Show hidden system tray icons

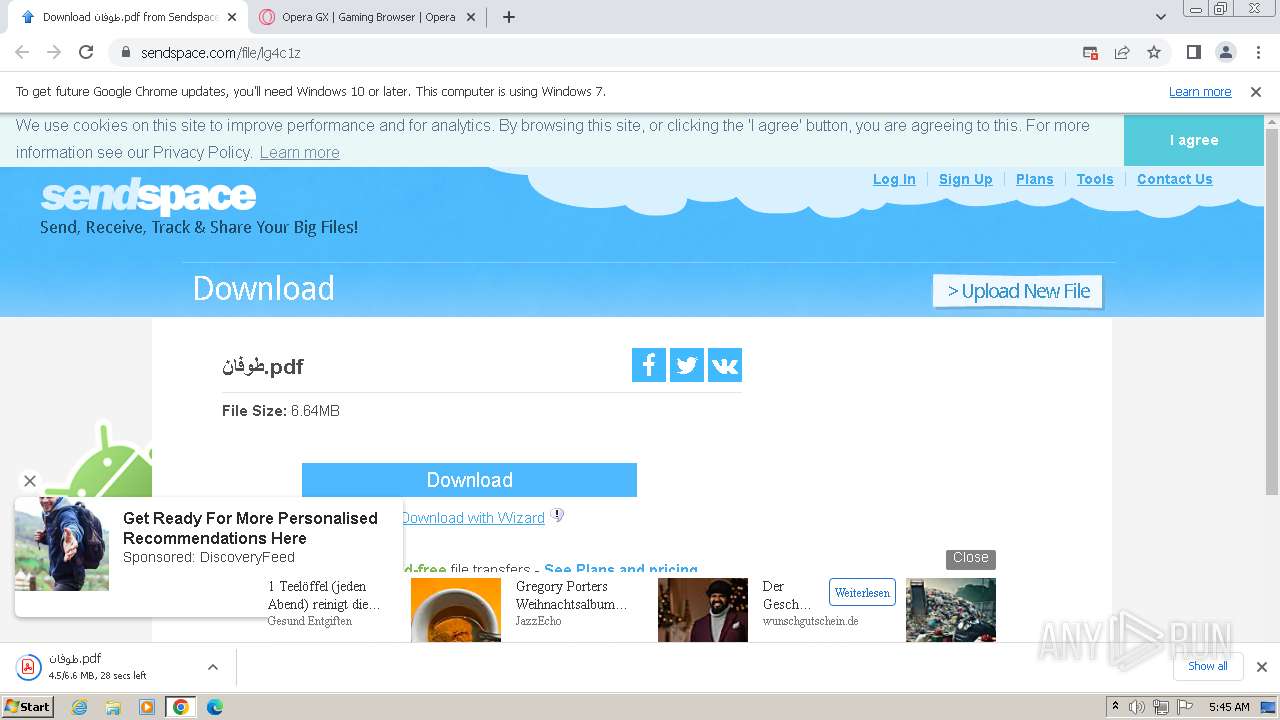[1115, 707]
